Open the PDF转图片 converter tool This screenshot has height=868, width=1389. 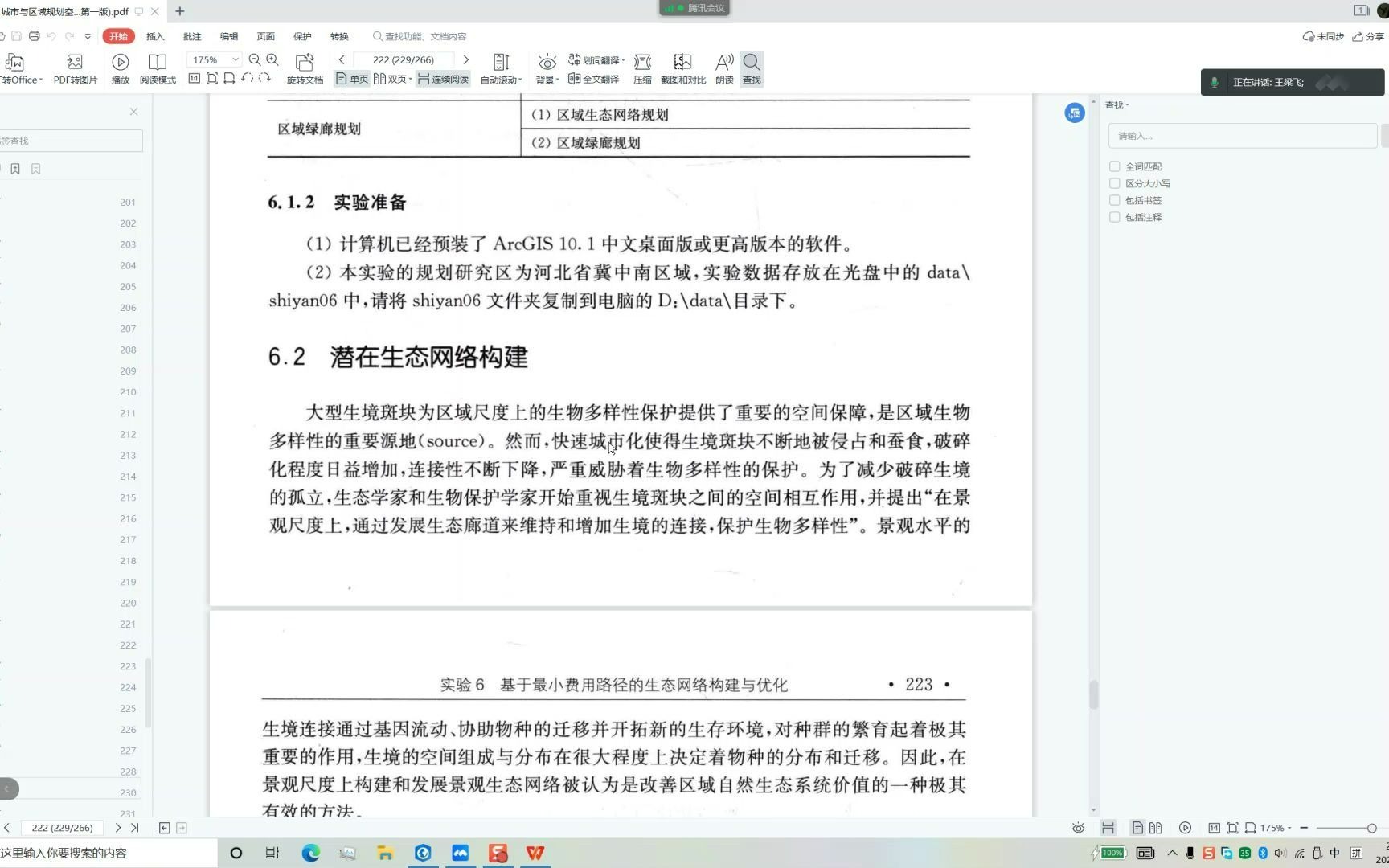coord(75,68)
